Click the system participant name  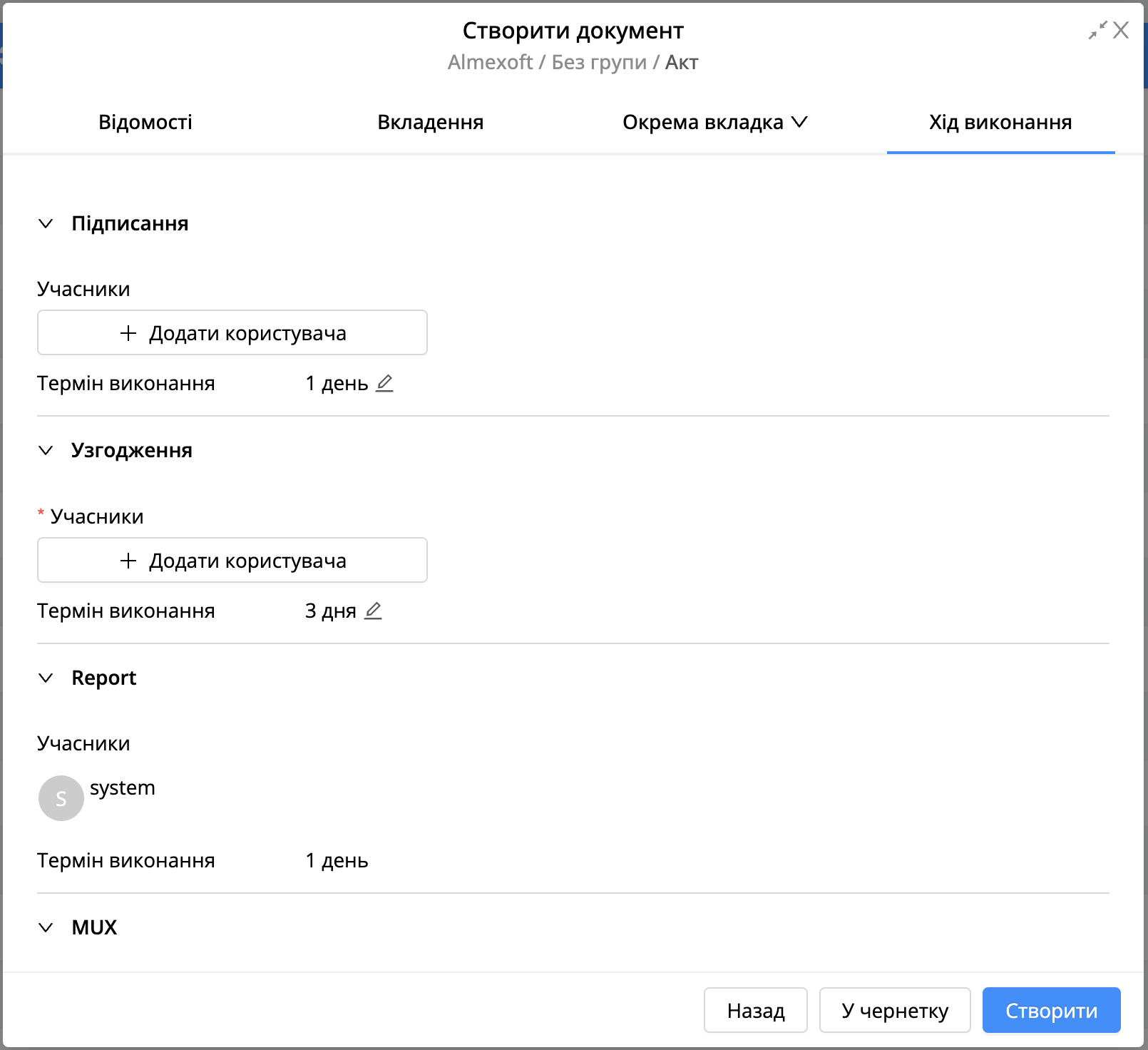point(123,787)
